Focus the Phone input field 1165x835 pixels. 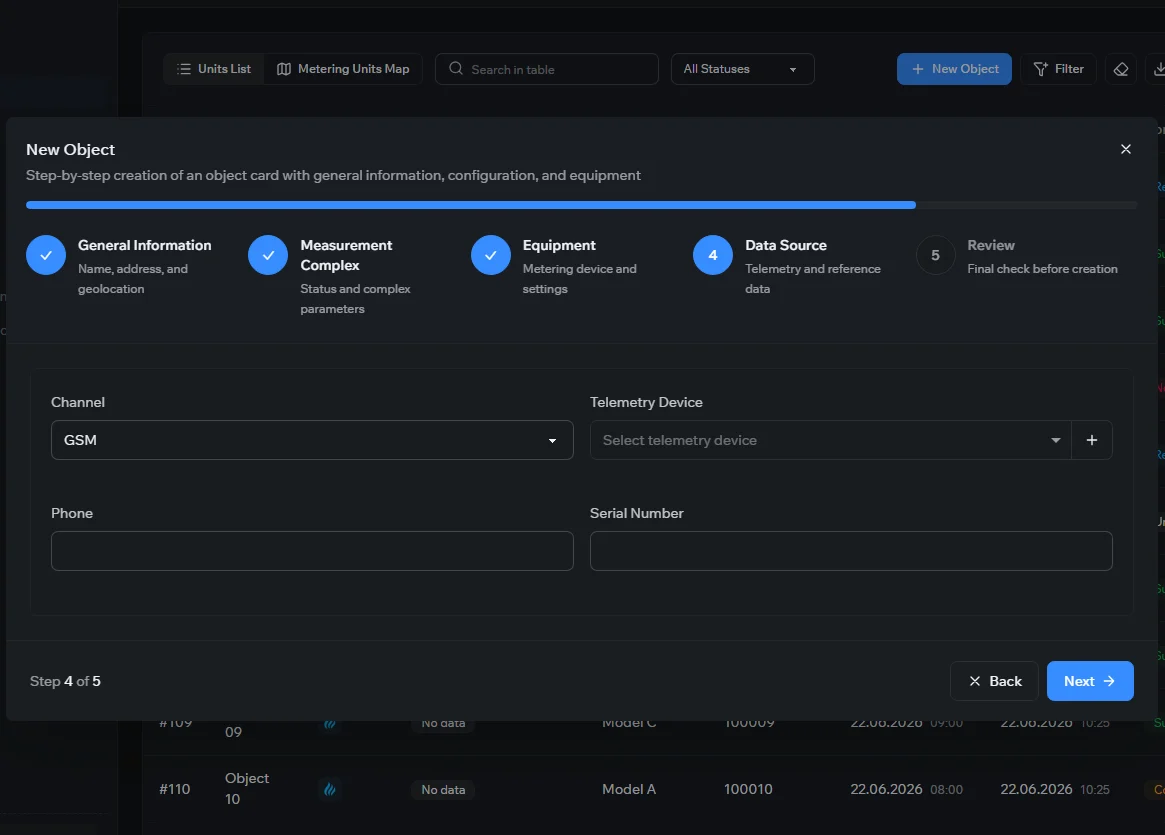click(x=312, y=550)
